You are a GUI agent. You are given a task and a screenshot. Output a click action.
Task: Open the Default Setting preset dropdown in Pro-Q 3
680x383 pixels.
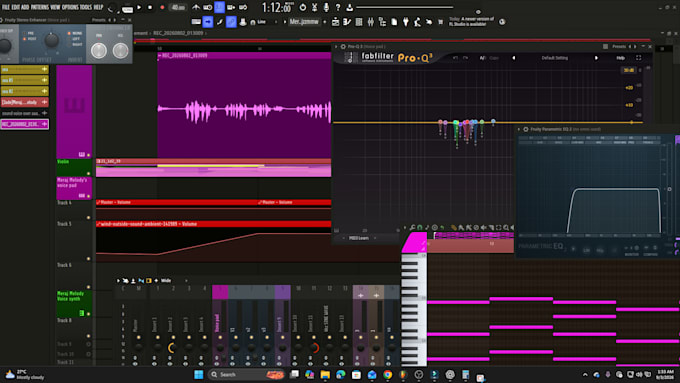point(555,58)
